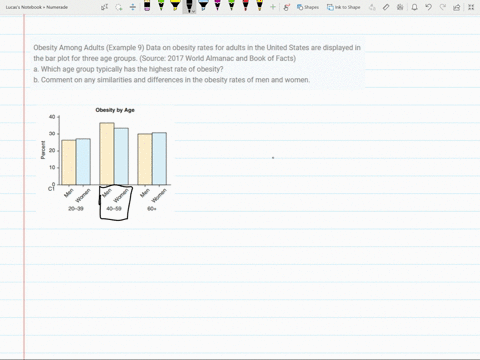
Task: Click the Ink to Text icon
Action: click(372, 7)
